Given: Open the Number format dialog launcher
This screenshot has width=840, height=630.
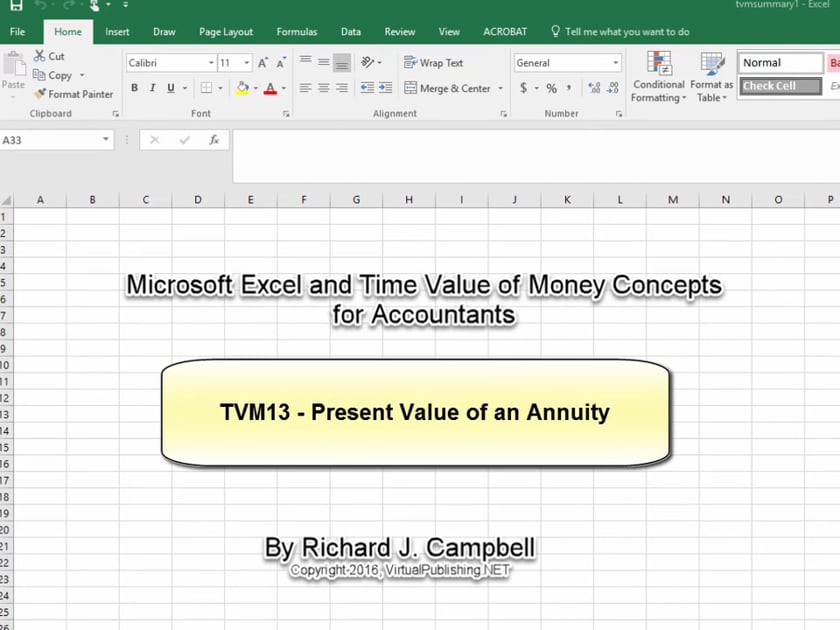Looking at the screenshot, I should point(619,114).
